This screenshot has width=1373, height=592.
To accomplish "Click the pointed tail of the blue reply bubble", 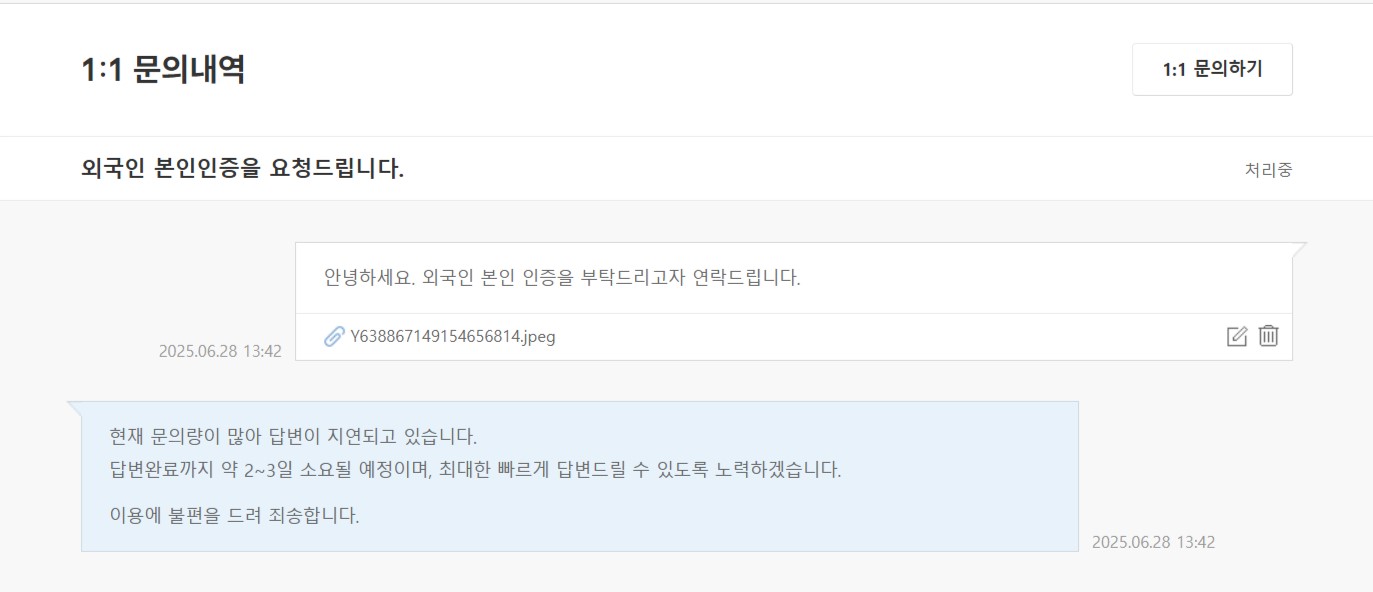I will point(74,406).
